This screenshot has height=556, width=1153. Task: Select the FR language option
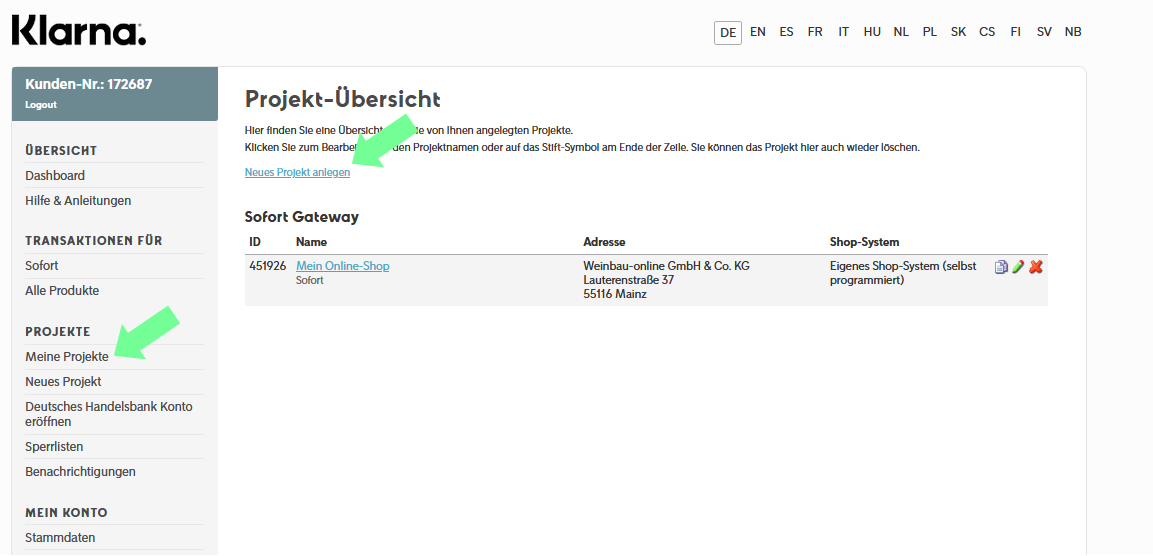(x=815, y=32)
